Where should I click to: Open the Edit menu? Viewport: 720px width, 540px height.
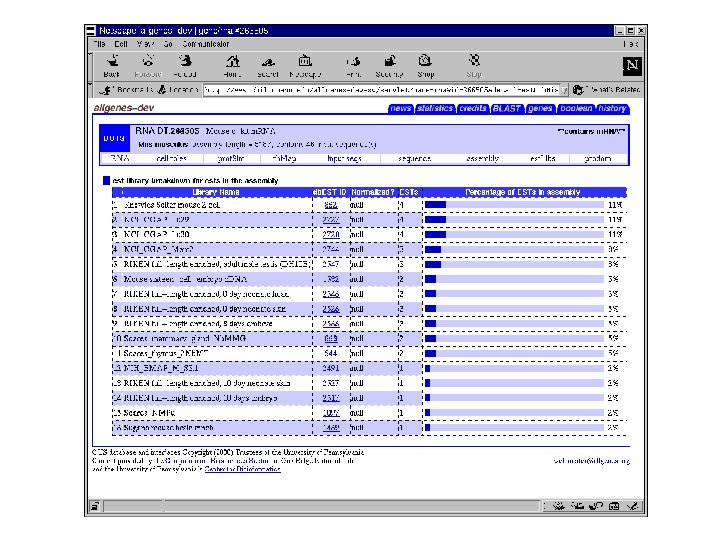coord(121,44)
